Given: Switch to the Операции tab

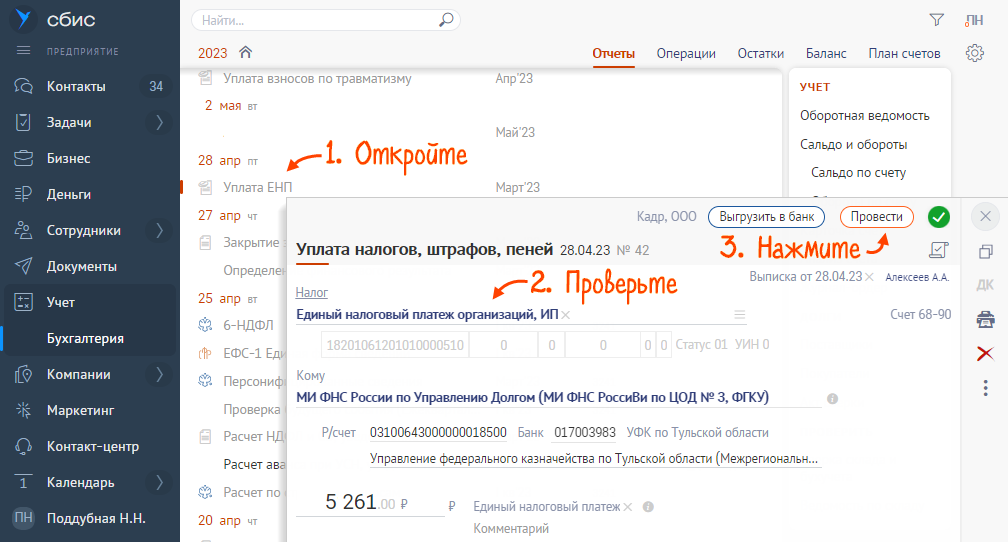Looking at the screenshot, I should pos(685,54).
